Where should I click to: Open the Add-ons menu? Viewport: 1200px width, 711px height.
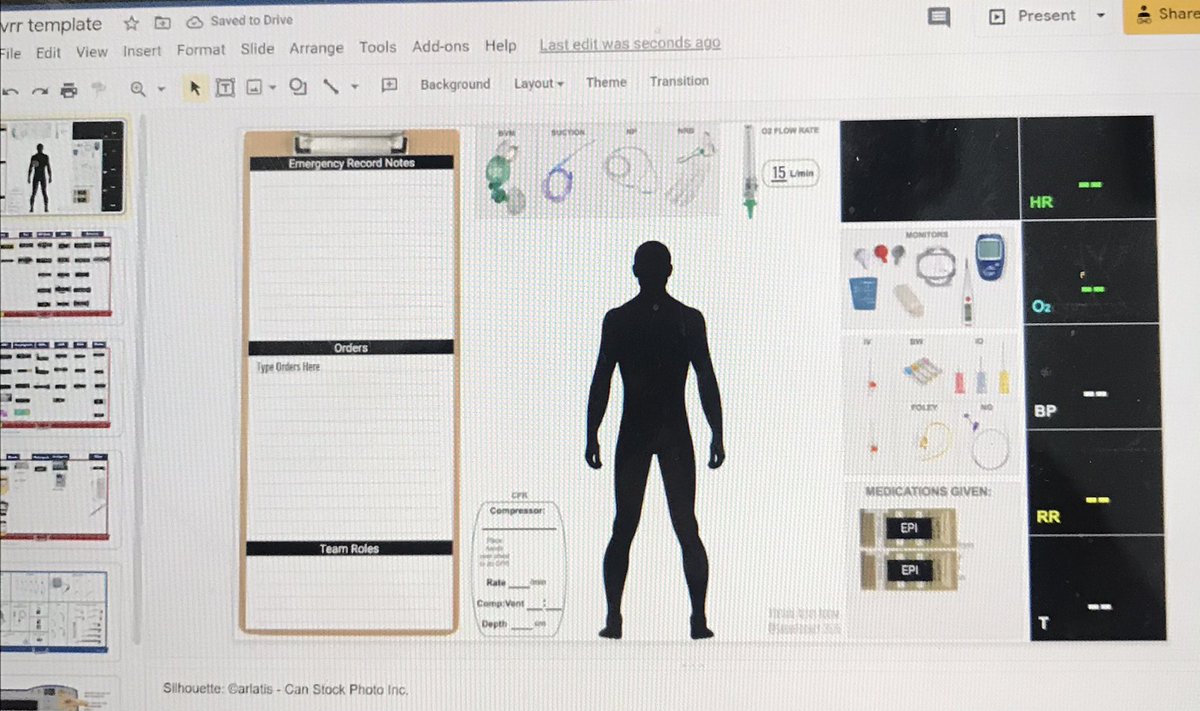point(440,46)
